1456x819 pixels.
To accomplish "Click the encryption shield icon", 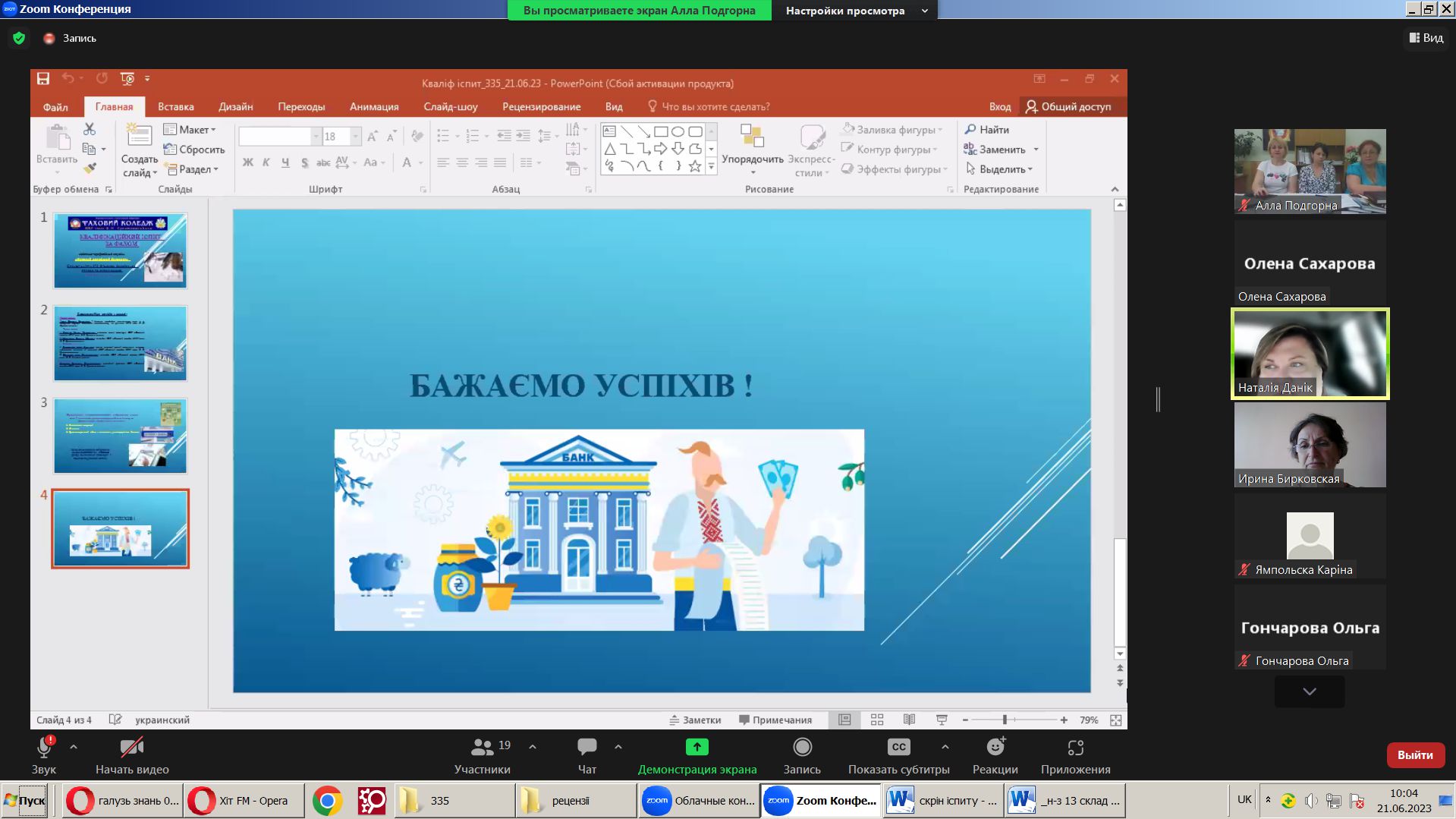I will point(19,38).
